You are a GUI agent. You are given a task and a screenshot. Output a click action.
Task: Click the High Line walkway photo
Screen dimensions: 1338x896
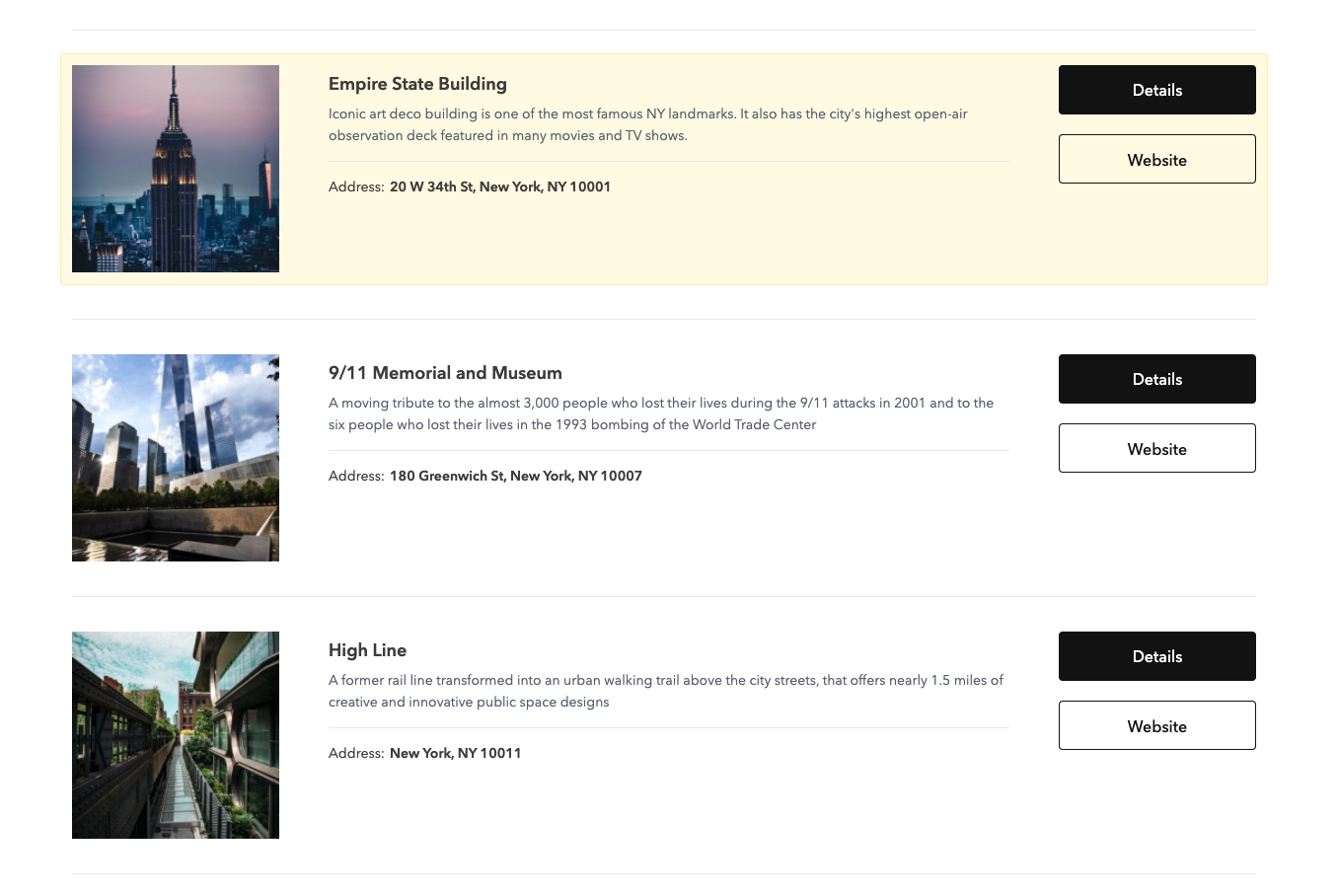click(176, 735)
